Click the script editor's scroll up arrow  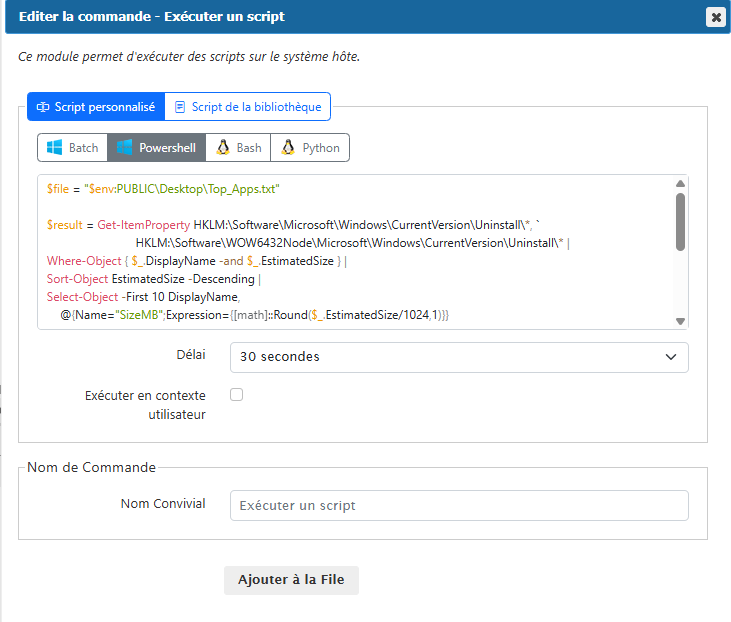click(x=680, y=184)
